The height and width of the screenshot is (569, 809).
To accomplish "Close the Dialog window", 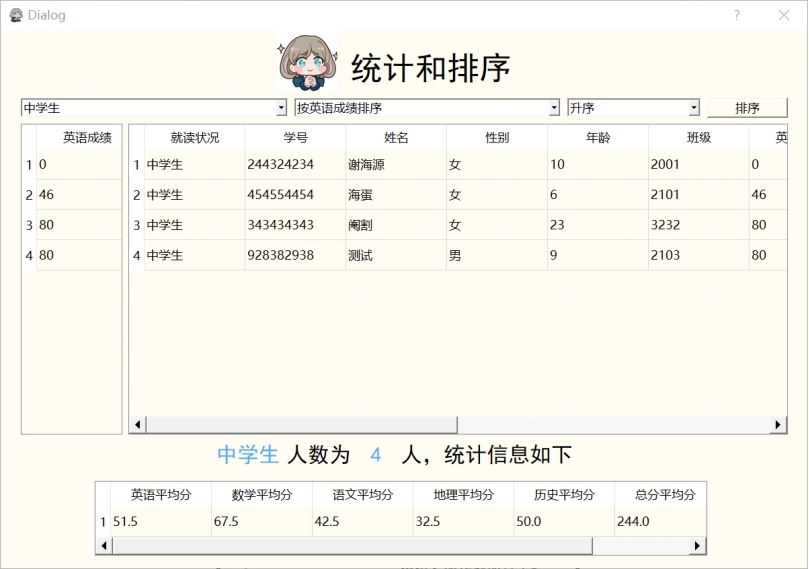I will [784, 15].
